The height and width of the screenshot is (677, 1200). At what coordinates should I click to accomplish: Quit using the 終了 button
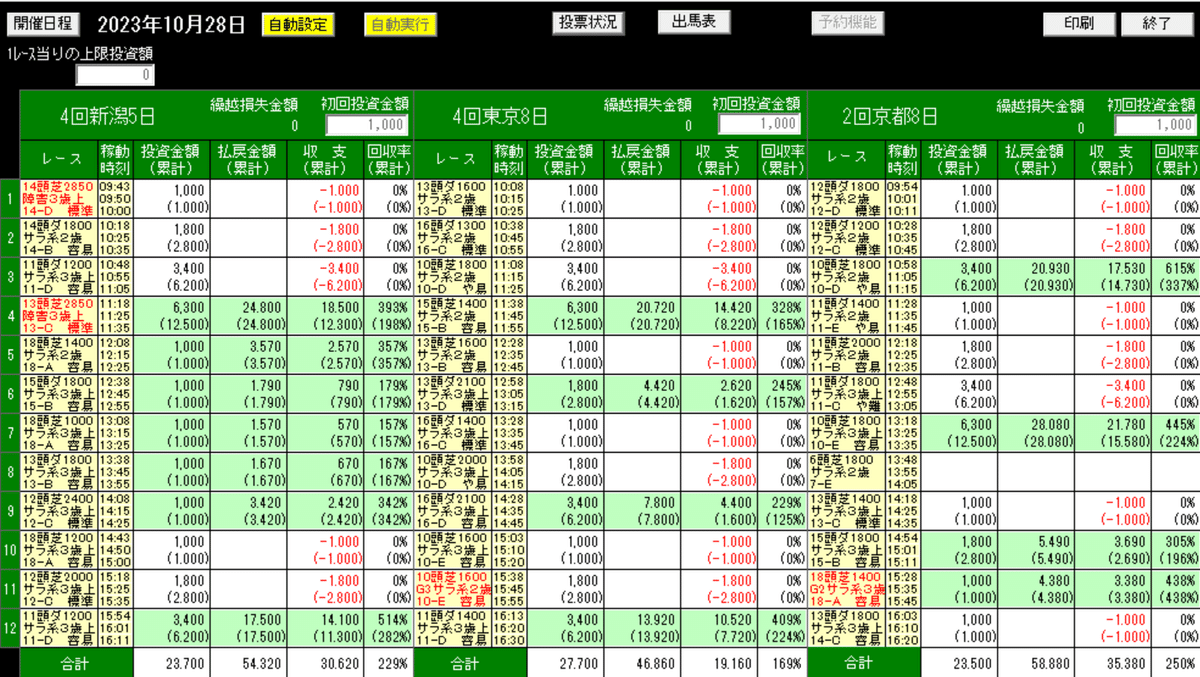[1158, 24]
